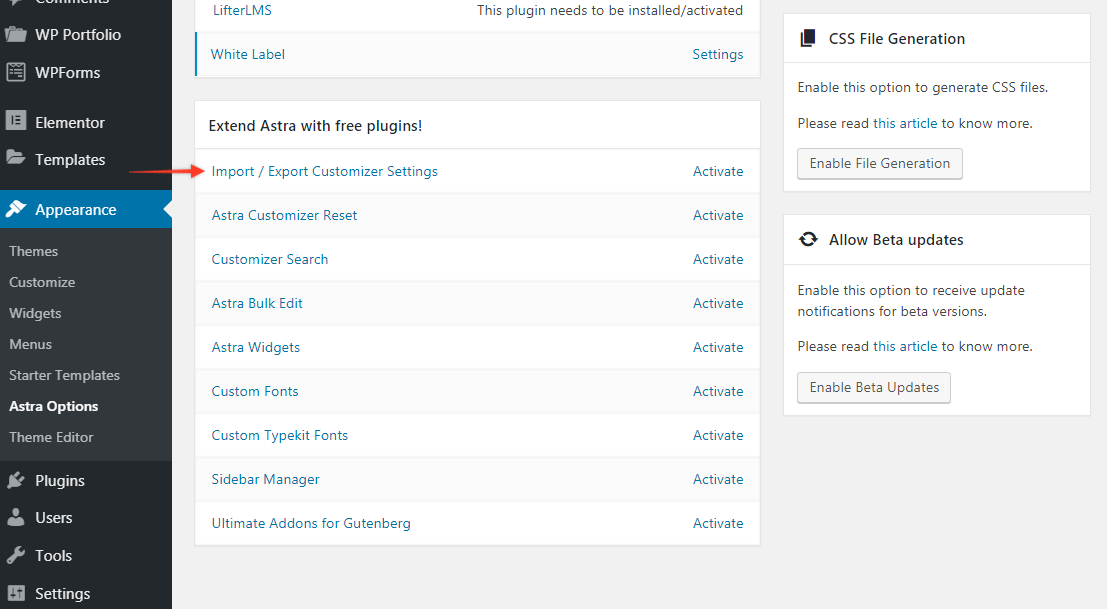This screenshot has height=609, width=1107.
Task: Click the Allow Beta updates refresh icon
Action: tap(808, 239)
